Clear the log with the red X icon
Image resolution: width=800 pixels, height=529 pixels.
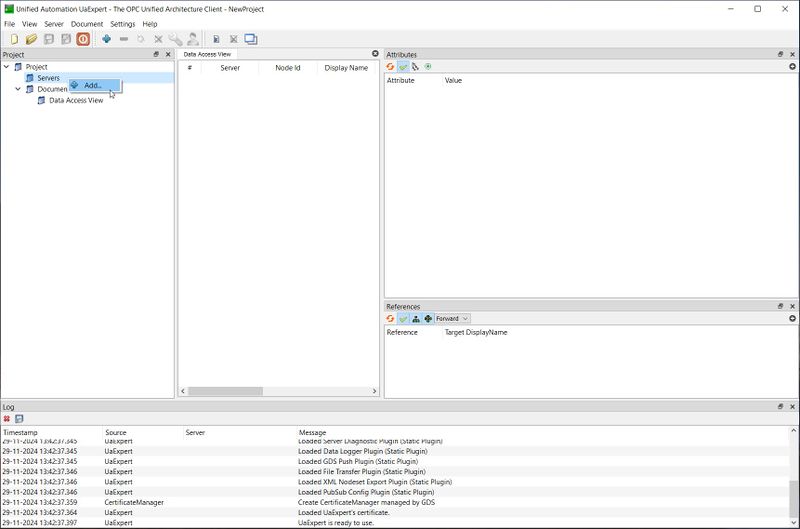point(7,419)
